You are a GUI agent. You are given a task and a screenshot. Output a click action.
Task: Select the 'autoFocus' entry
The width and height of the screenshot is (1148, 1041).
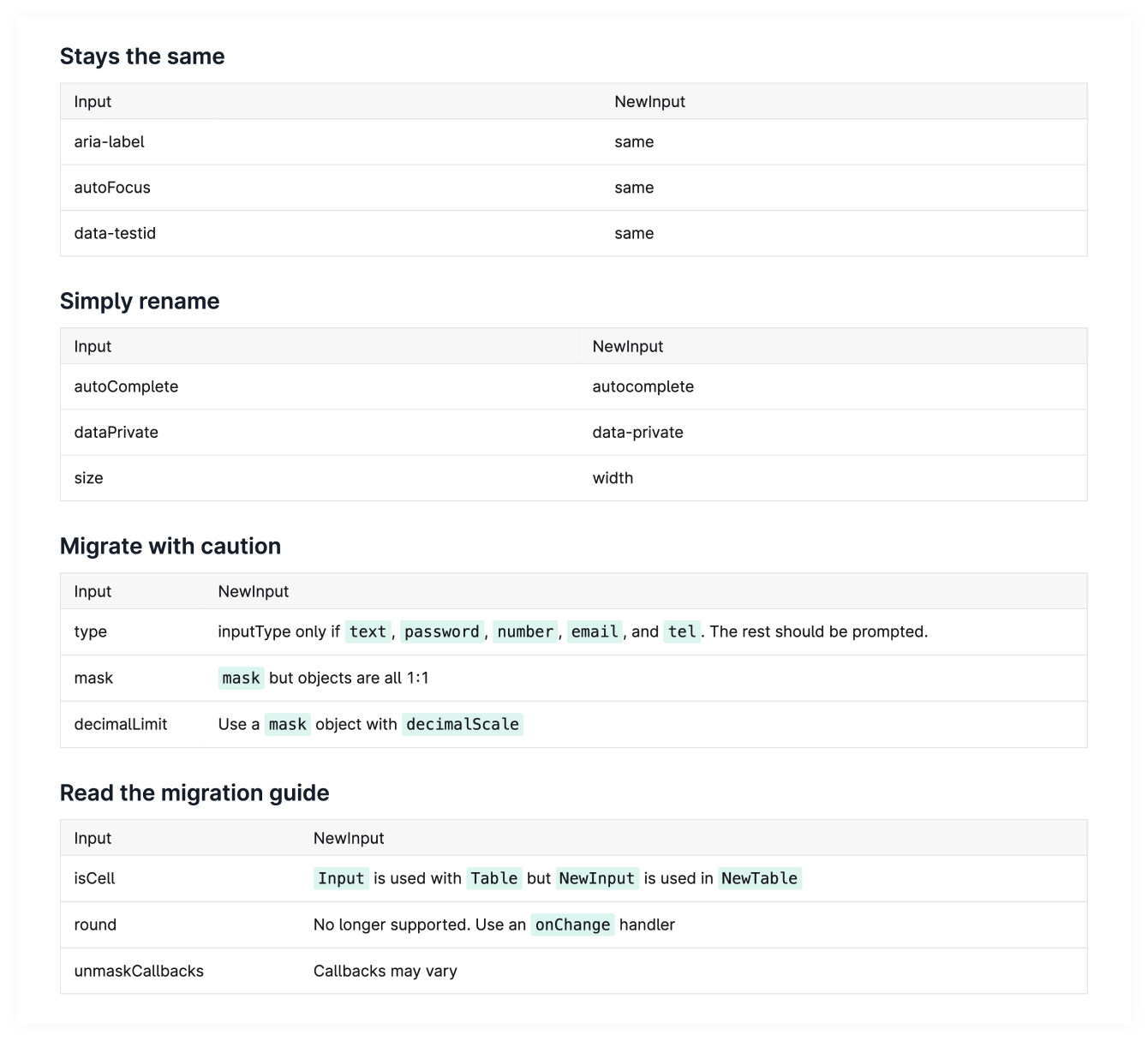tap(111, 188)
